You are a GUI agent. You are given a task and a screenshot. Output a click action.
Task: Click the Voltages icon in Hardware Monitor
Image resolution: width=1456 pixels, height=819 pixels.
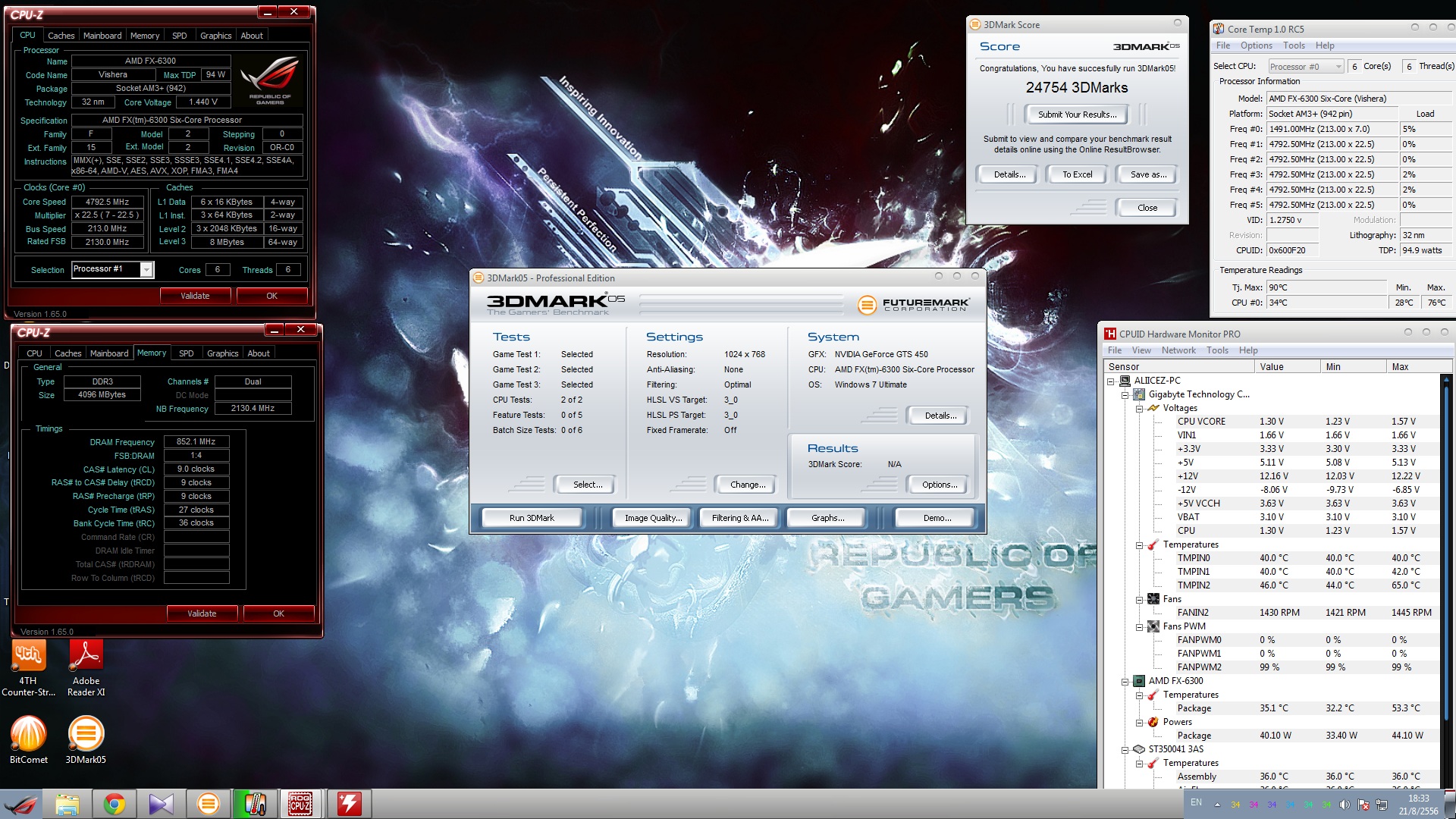1153,408
